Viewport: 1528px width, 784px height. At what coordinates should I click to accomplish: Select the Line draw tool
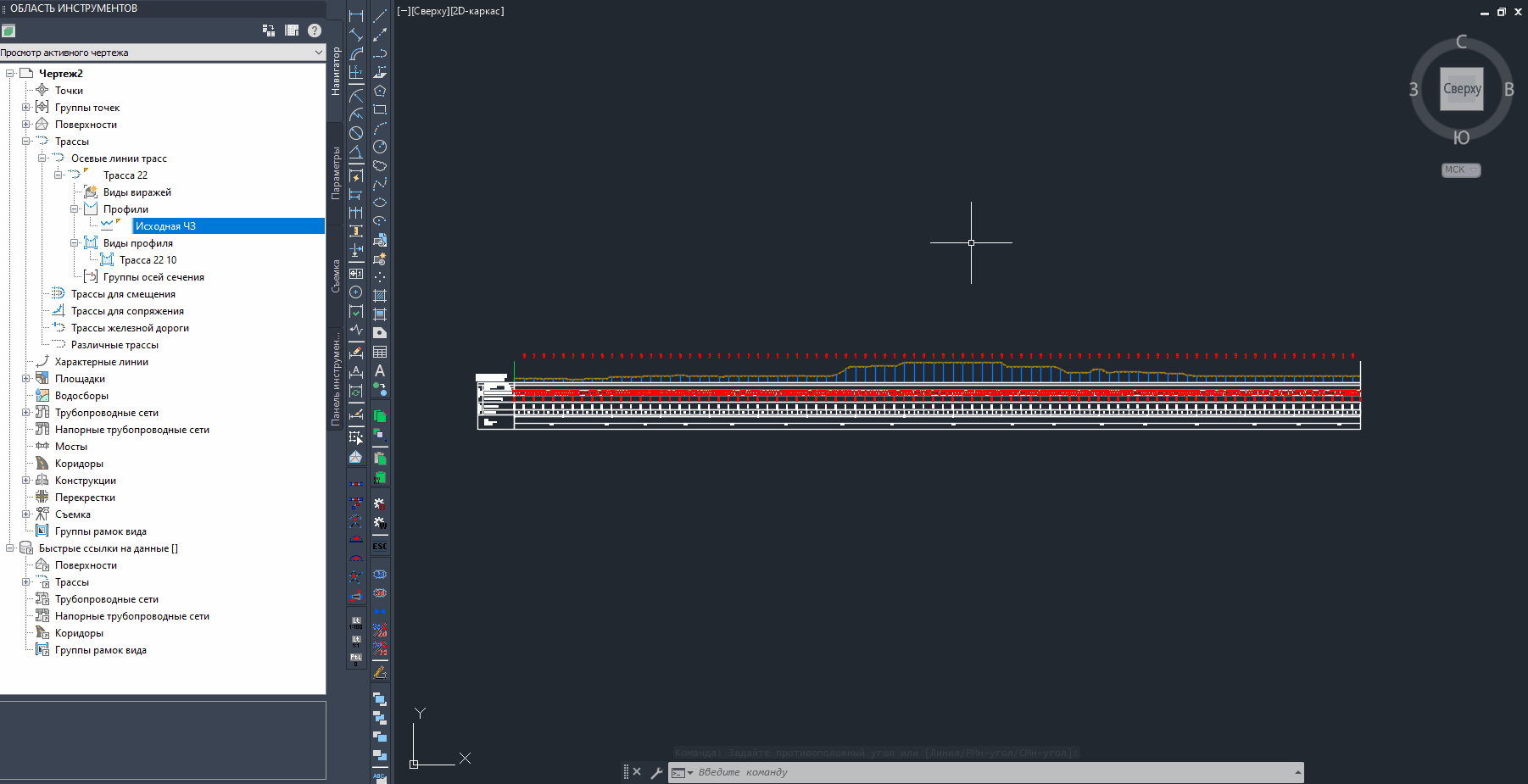[380, 16]
